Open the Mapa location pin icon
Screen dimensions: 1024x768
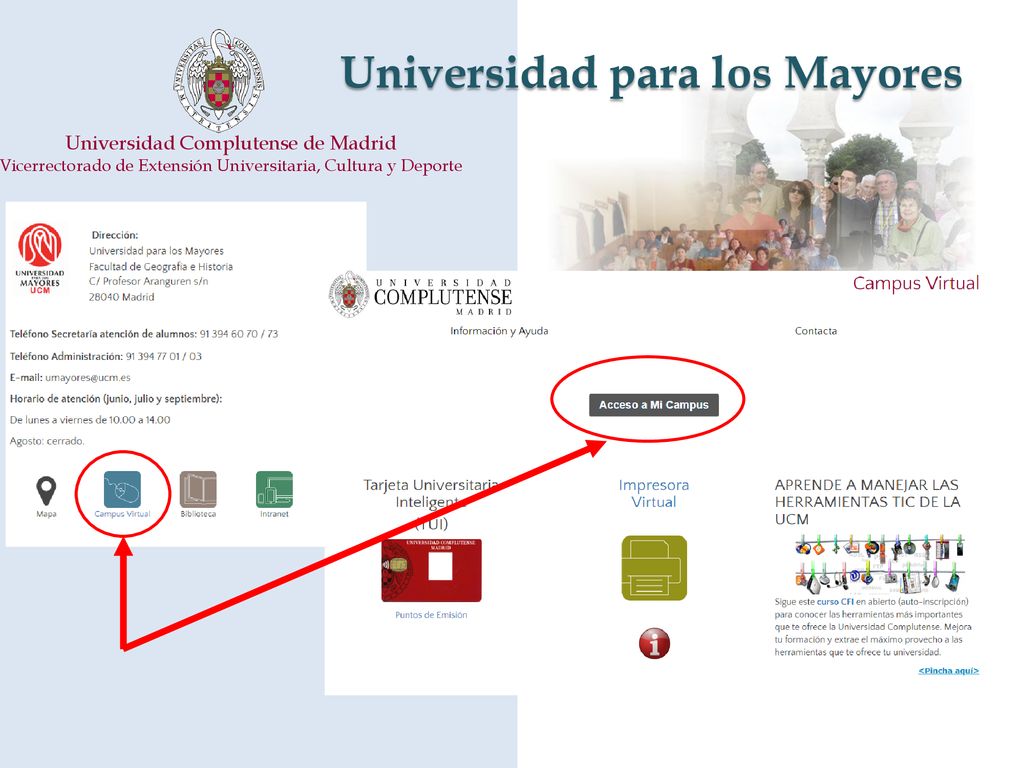tap(46, 491)
